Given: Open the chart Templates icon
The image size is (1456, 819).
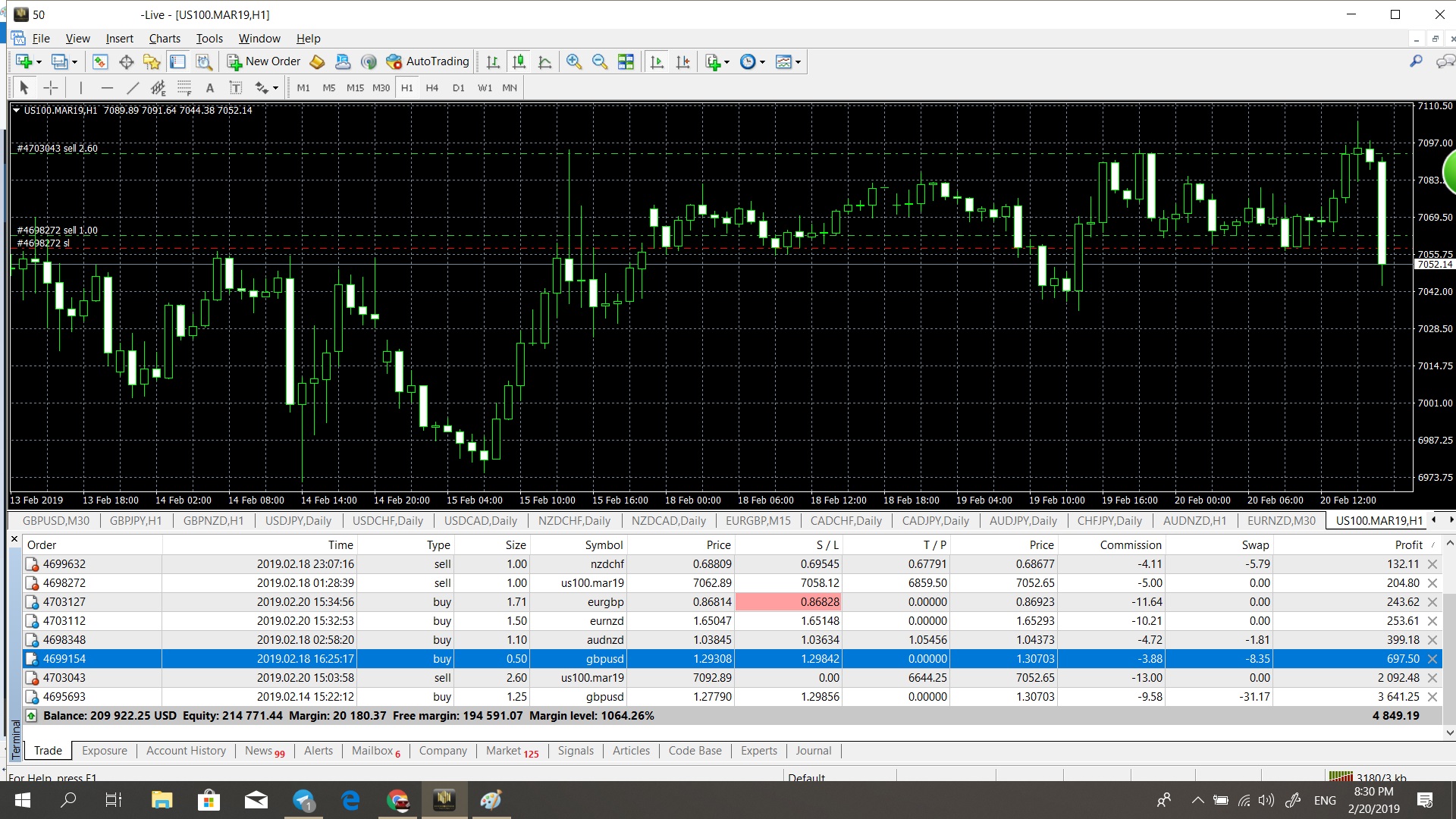Looking at the screenshot, I should pyautogui.click(x=783, y=62).
